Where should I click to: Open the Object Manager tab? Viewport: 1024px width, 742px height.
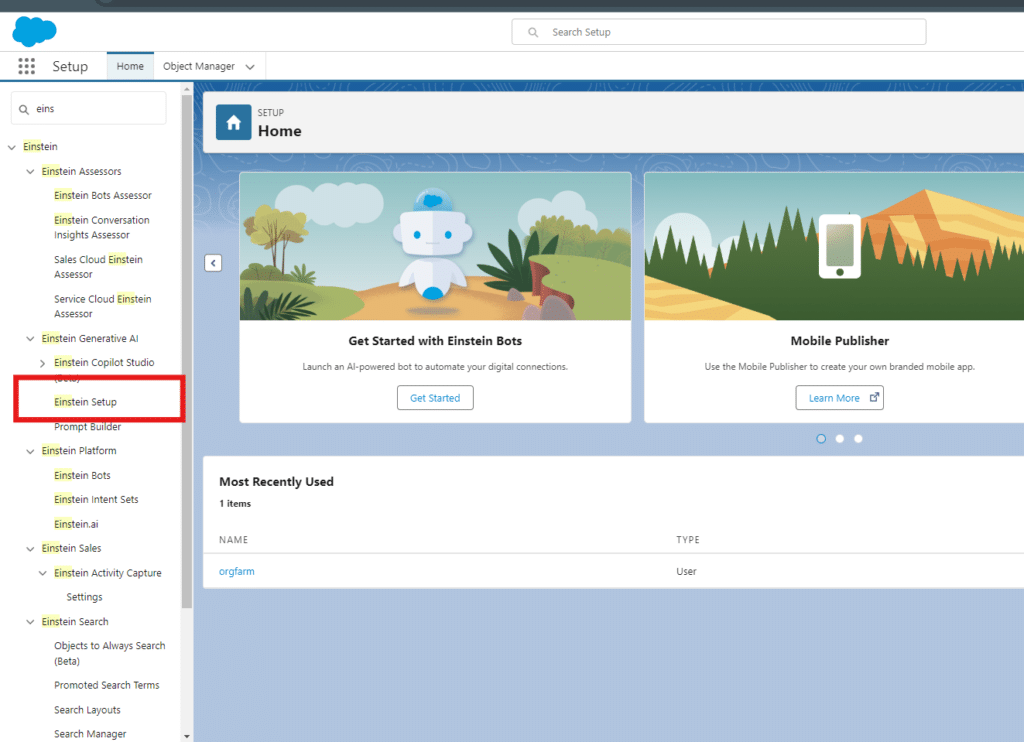(199, 67)
